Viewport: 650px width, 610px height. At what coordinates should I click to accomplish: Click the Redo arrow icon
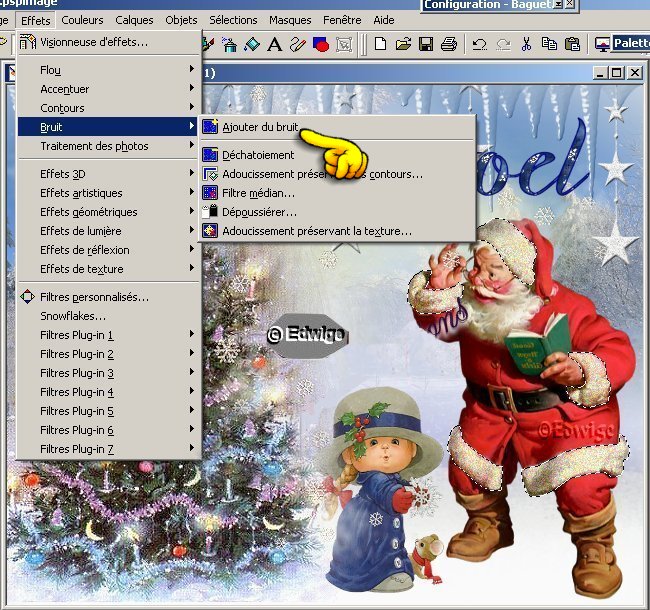pyautogui.click(x=503, y=44)
